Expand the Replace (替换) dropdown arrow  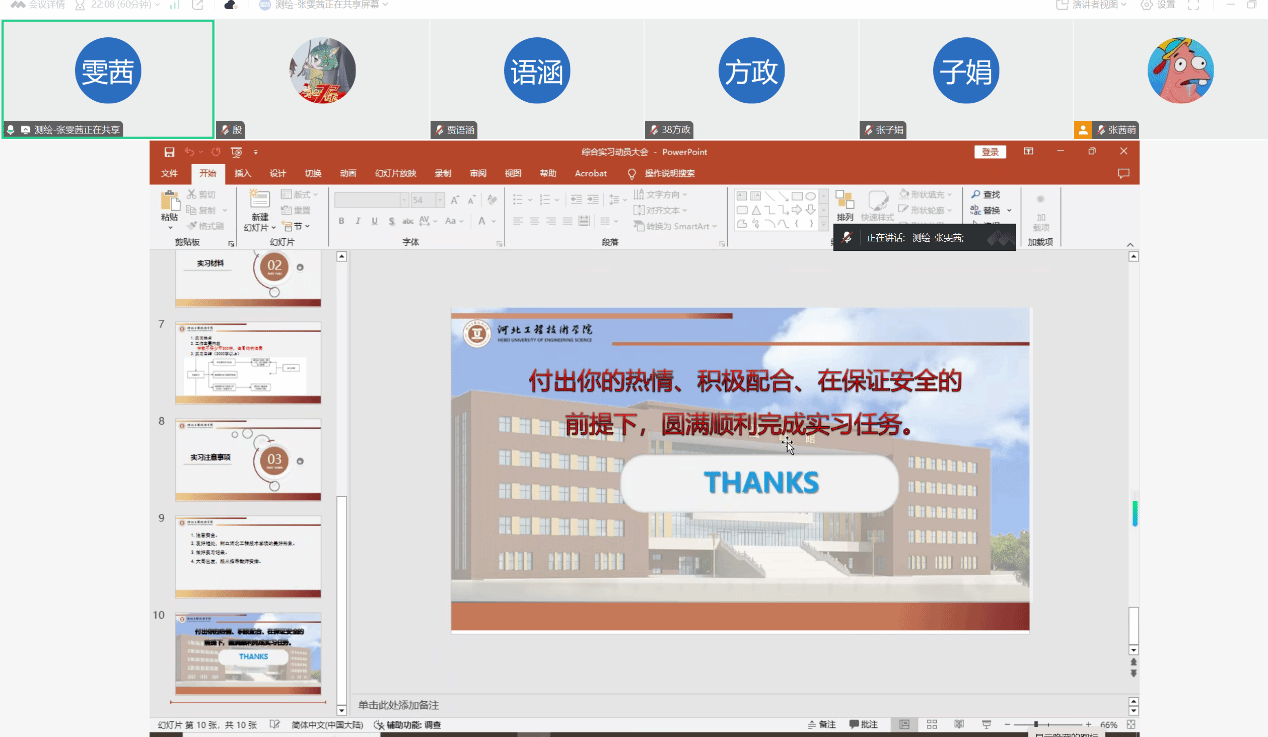tap(1009, 211)
